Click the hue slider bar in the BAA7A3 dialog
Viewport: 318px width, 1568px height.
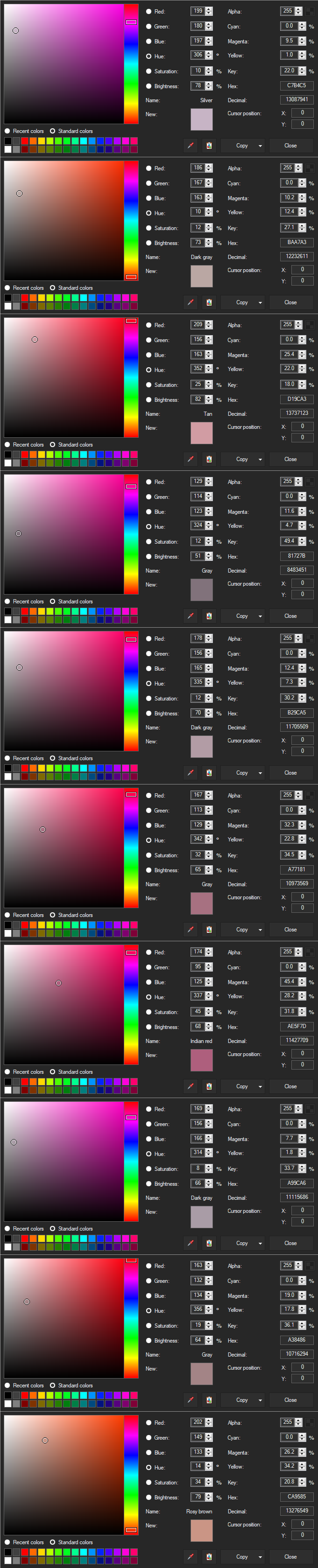(131, 220)
